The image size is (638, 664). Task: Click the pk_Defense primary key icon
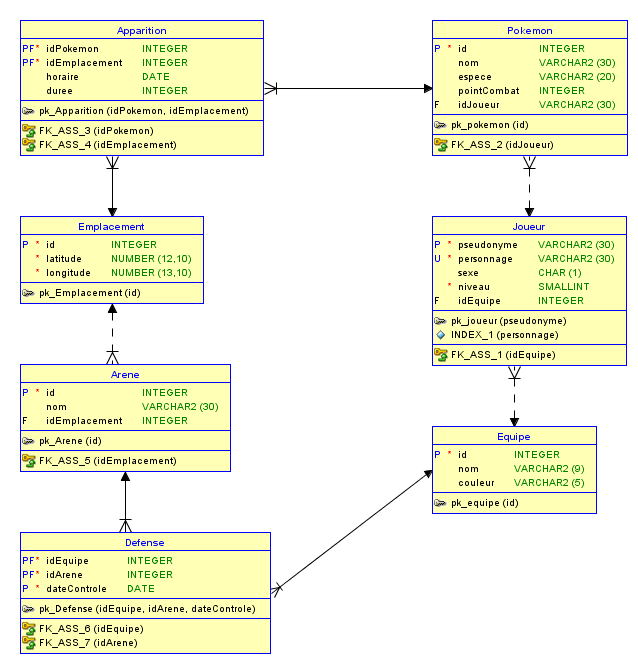coord(29,609)
